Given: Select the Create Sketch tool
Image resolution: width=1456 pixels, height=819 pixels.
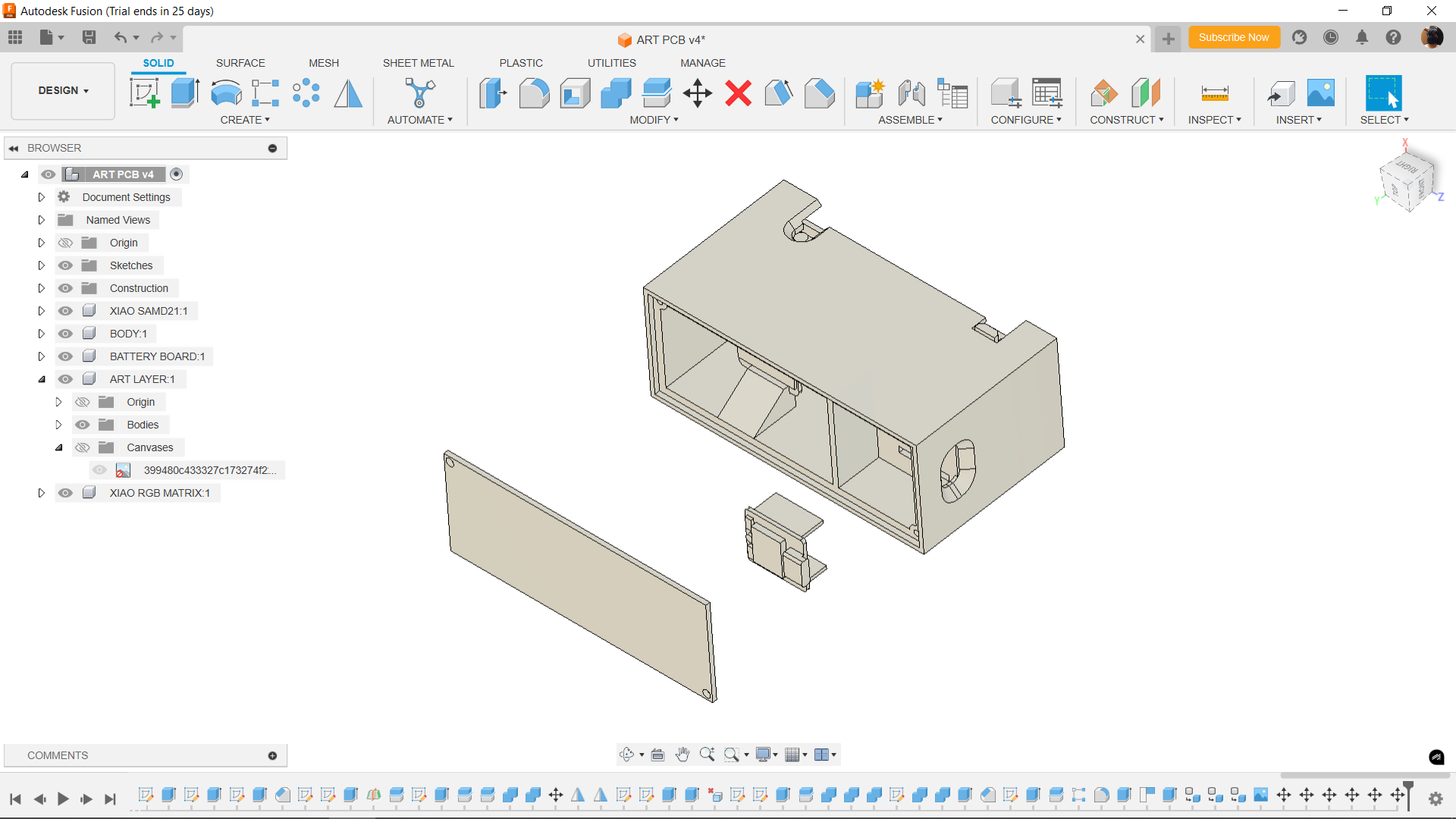Looking at the screenshot, I should pos(144,93).
